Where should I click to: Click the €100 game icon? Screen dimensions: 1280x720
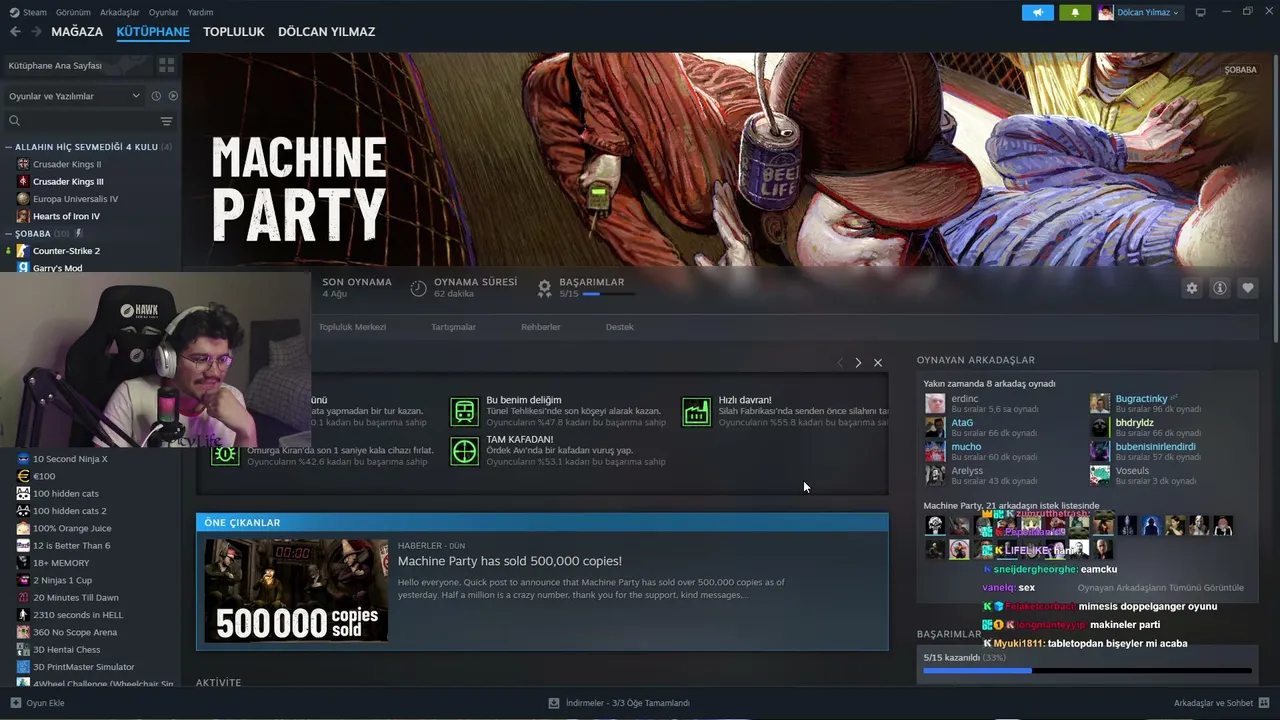click(23, 476)
